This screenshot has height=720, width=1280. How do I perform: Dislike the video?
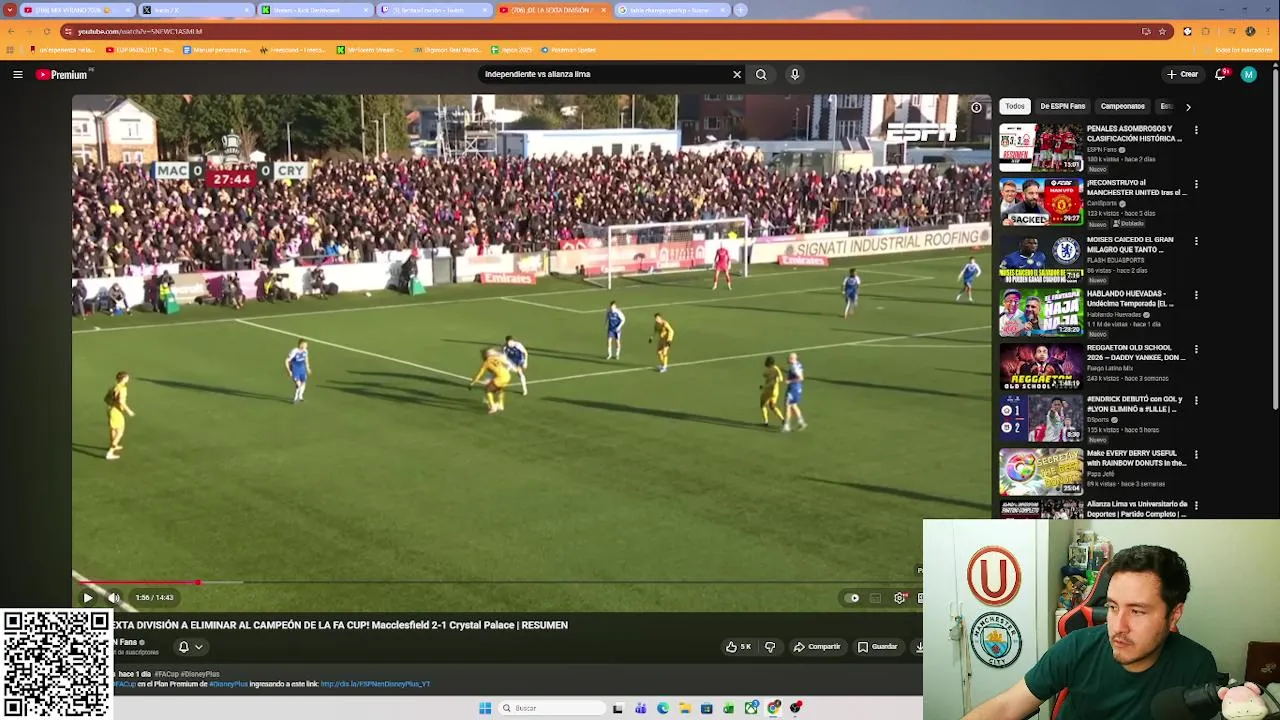[770, 647]
